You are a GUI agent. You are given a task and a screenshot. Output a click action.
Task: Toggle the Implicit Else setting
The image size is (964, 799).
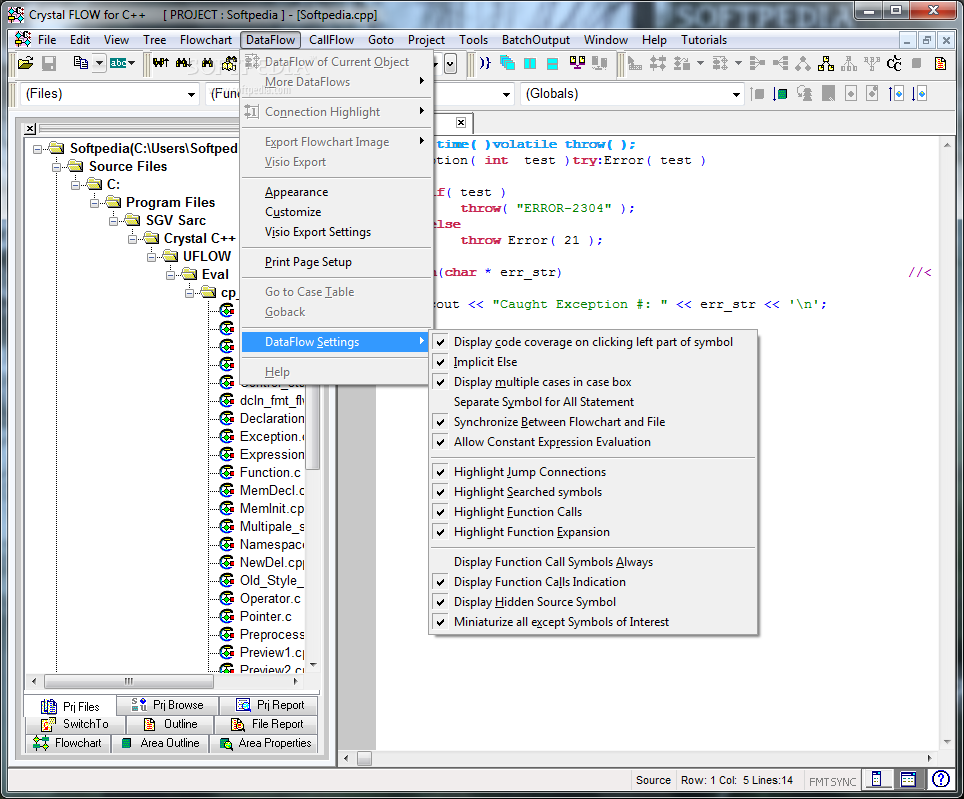pos(593,362)
